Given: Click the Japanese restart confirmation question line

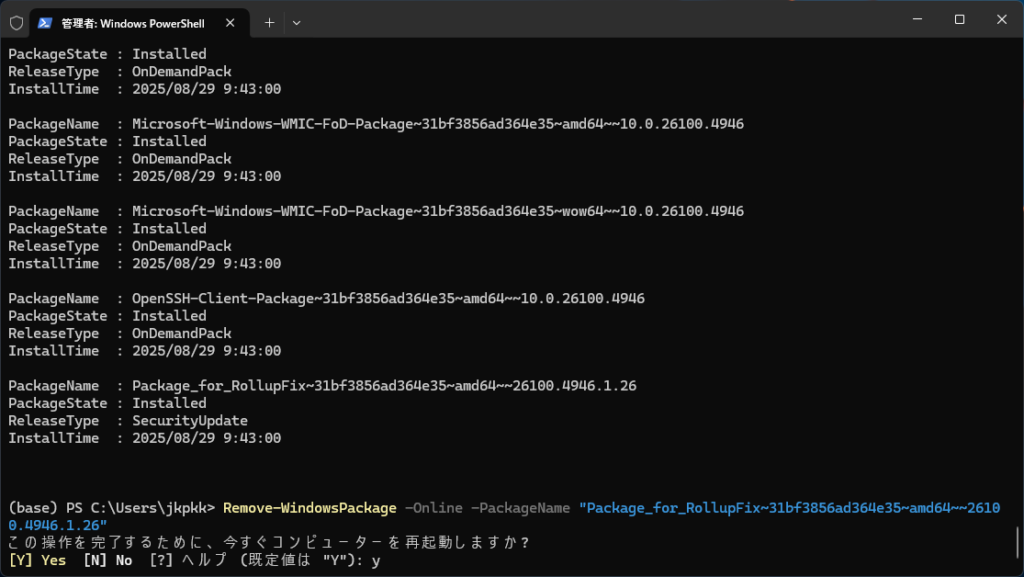Looking at the screenshot, I should tap(268, 542).
